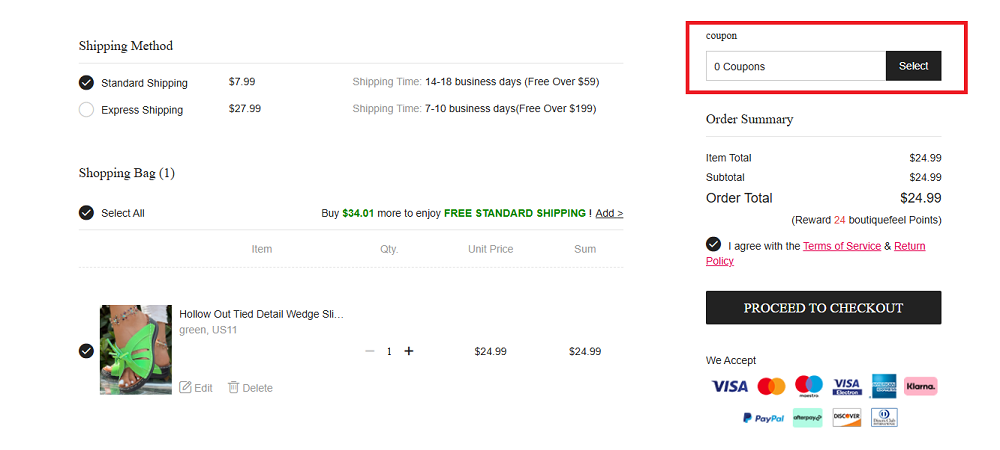
Task: Toggle the Select All checkbox
Action: click(86, 213)
